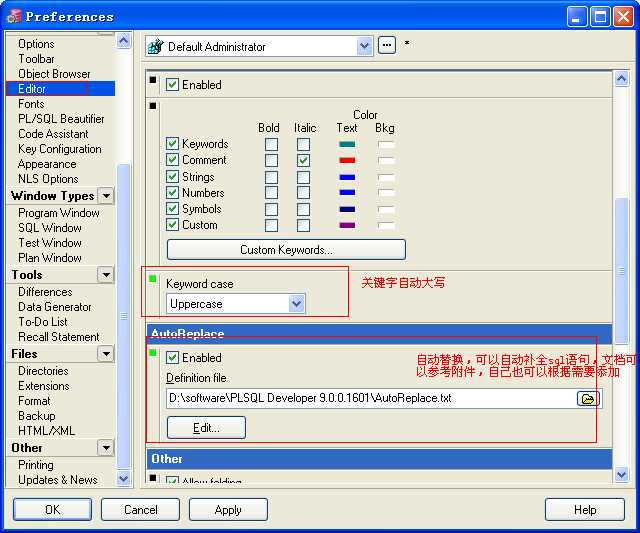Click right panel scrollbar down arrow
640x533 pixels.
[621, 475]
